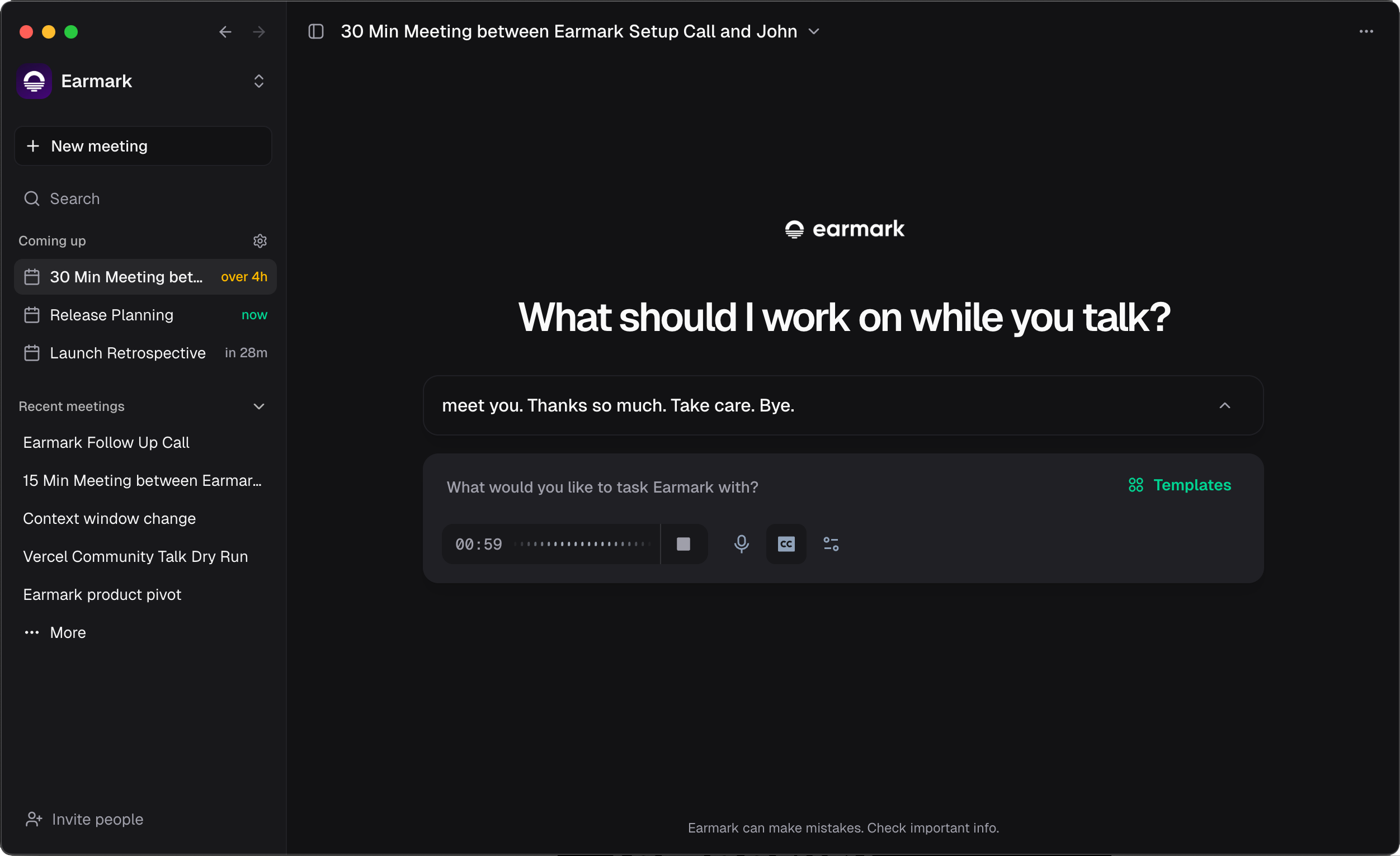1400x856 pixels.
Task: Select the Release Planning meeting
Action: tap(112, 314)
